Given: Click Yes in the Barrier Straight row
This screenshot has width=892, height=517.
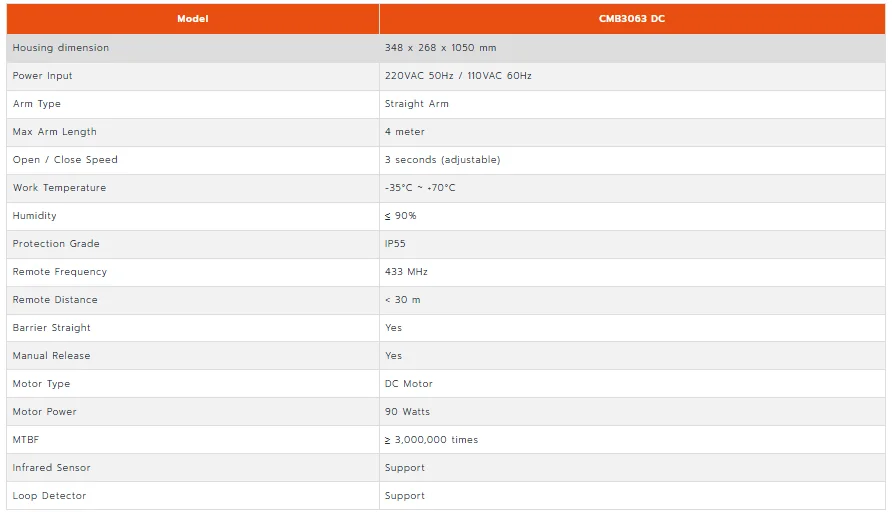Looking at the screenshot, I should 393,328.
